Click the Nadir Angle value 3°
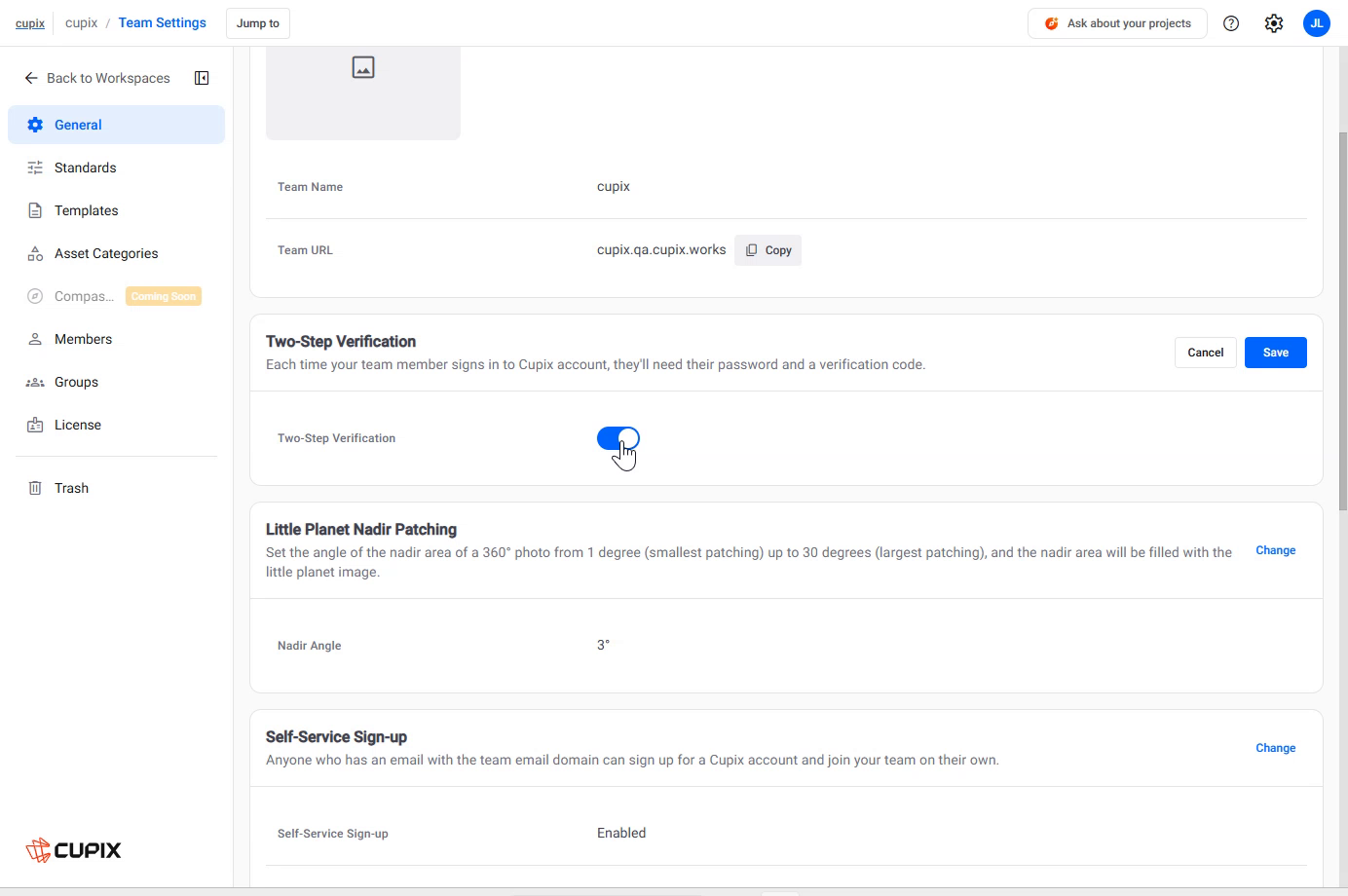Image resolution: width=1348 pixels, height=896 pixels. [x=604, y=645]
